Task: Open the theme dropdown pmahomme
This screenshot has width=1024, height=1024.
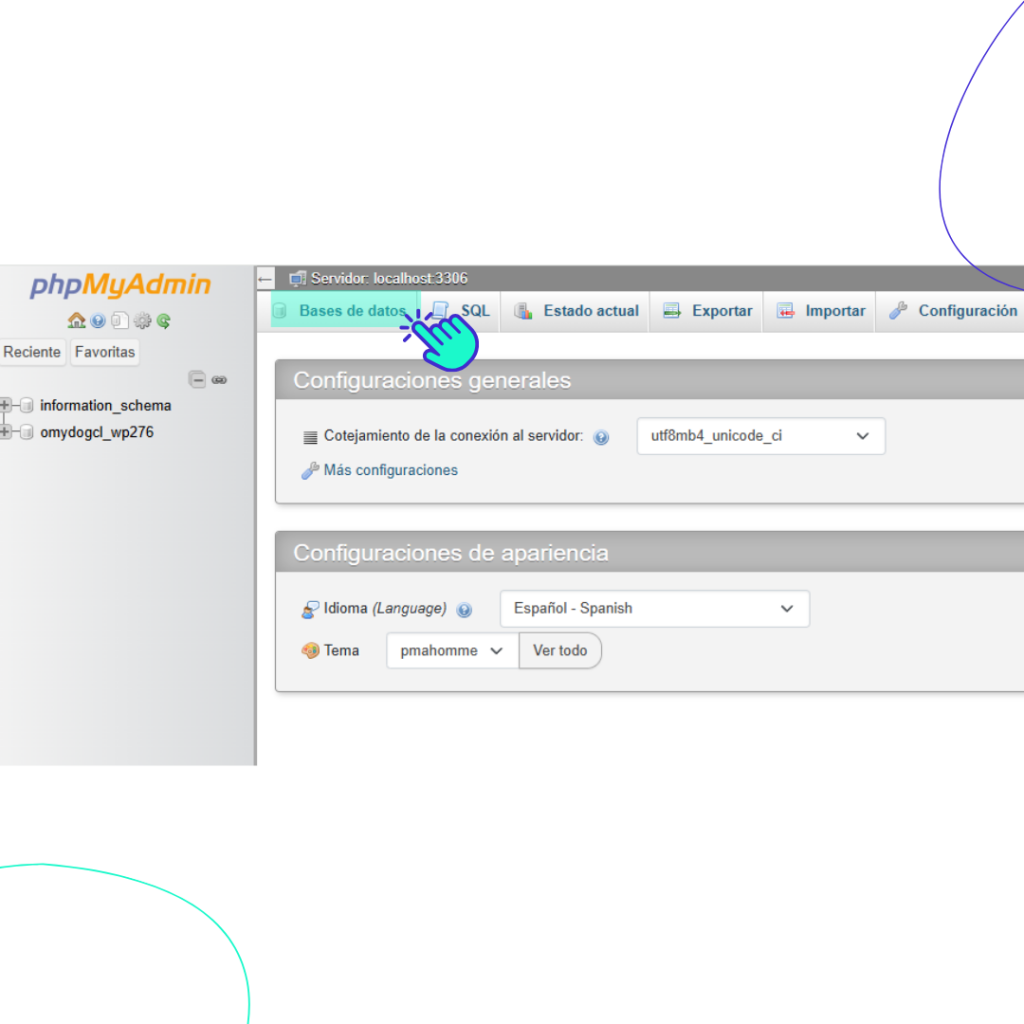Action: [x=453, y=650]
